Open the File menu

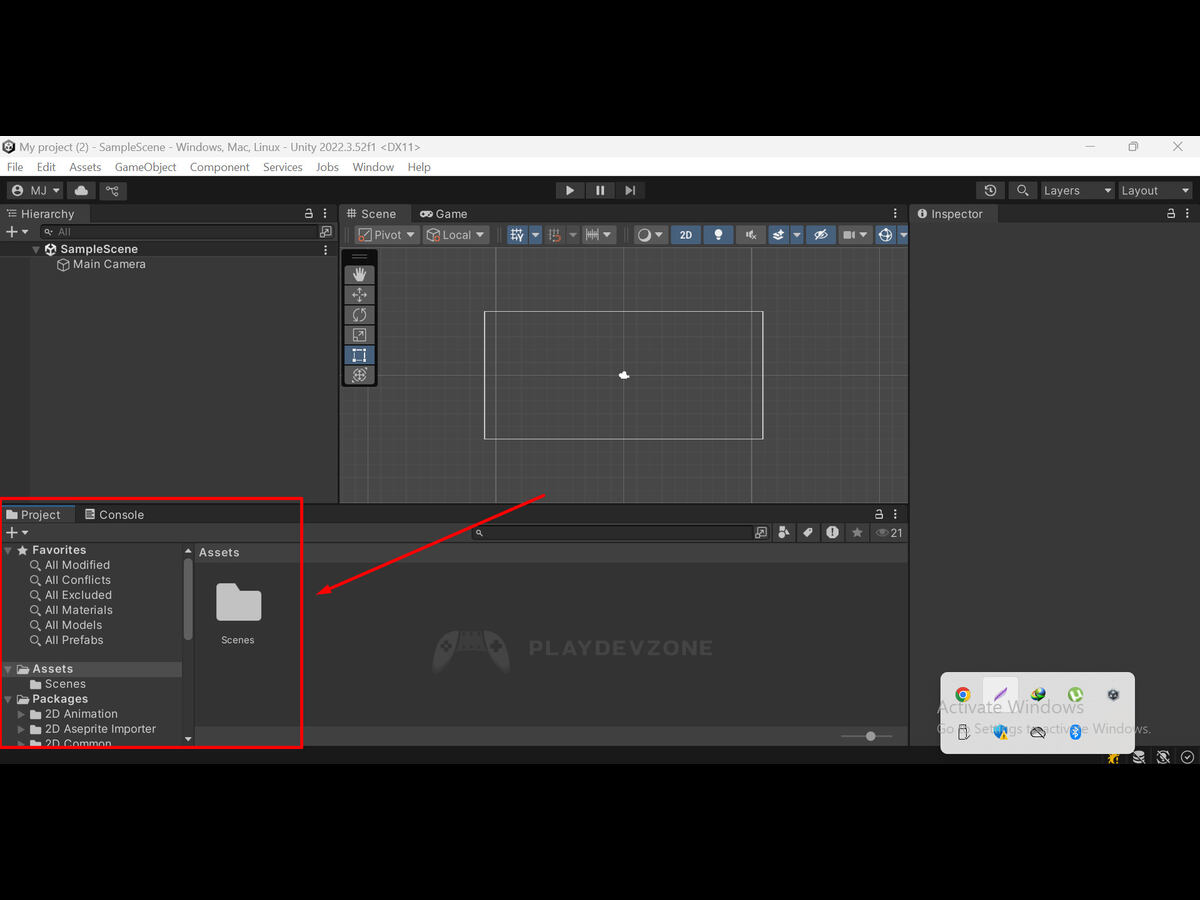click(x=15, y=167)
